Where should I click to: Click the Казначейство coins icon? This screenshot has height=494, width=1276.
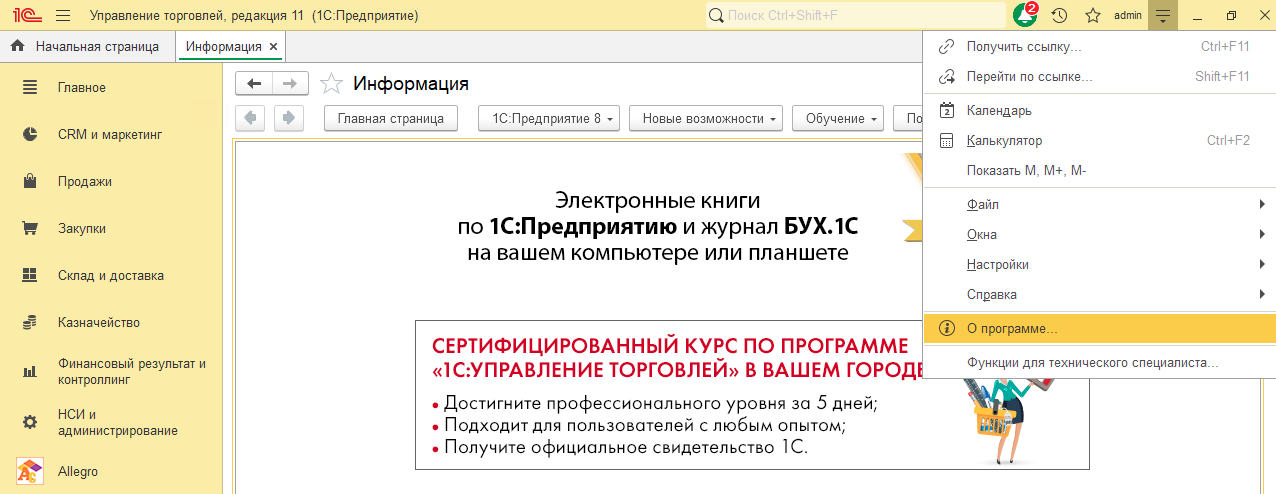pyautogui.click(x=30, y=322)
